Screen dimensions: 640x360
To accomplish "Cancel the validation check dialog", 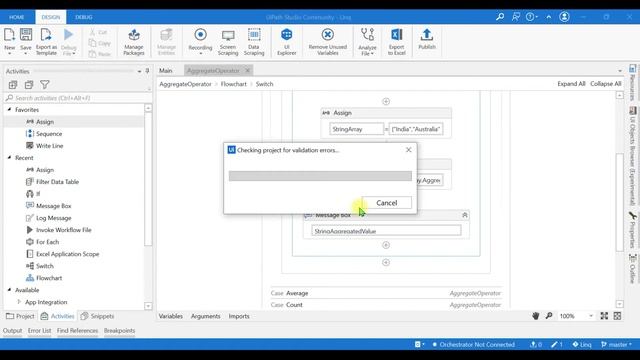I will [387, 202].
